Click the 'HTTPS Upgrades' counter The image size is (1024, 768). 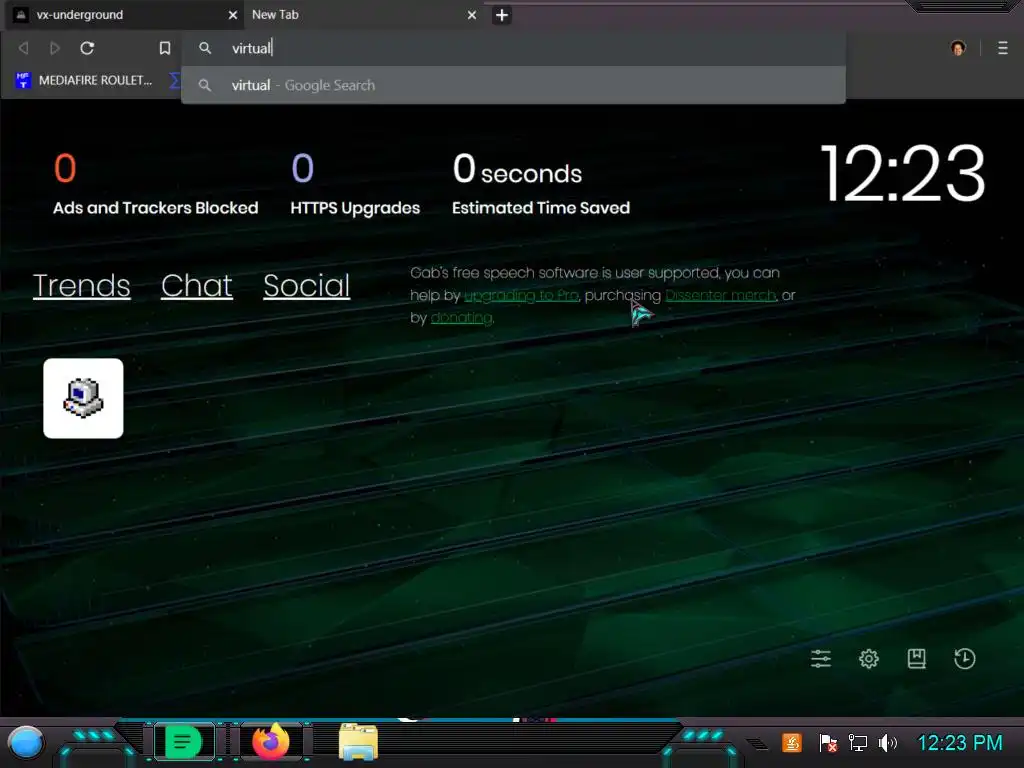tap(355, 185)
